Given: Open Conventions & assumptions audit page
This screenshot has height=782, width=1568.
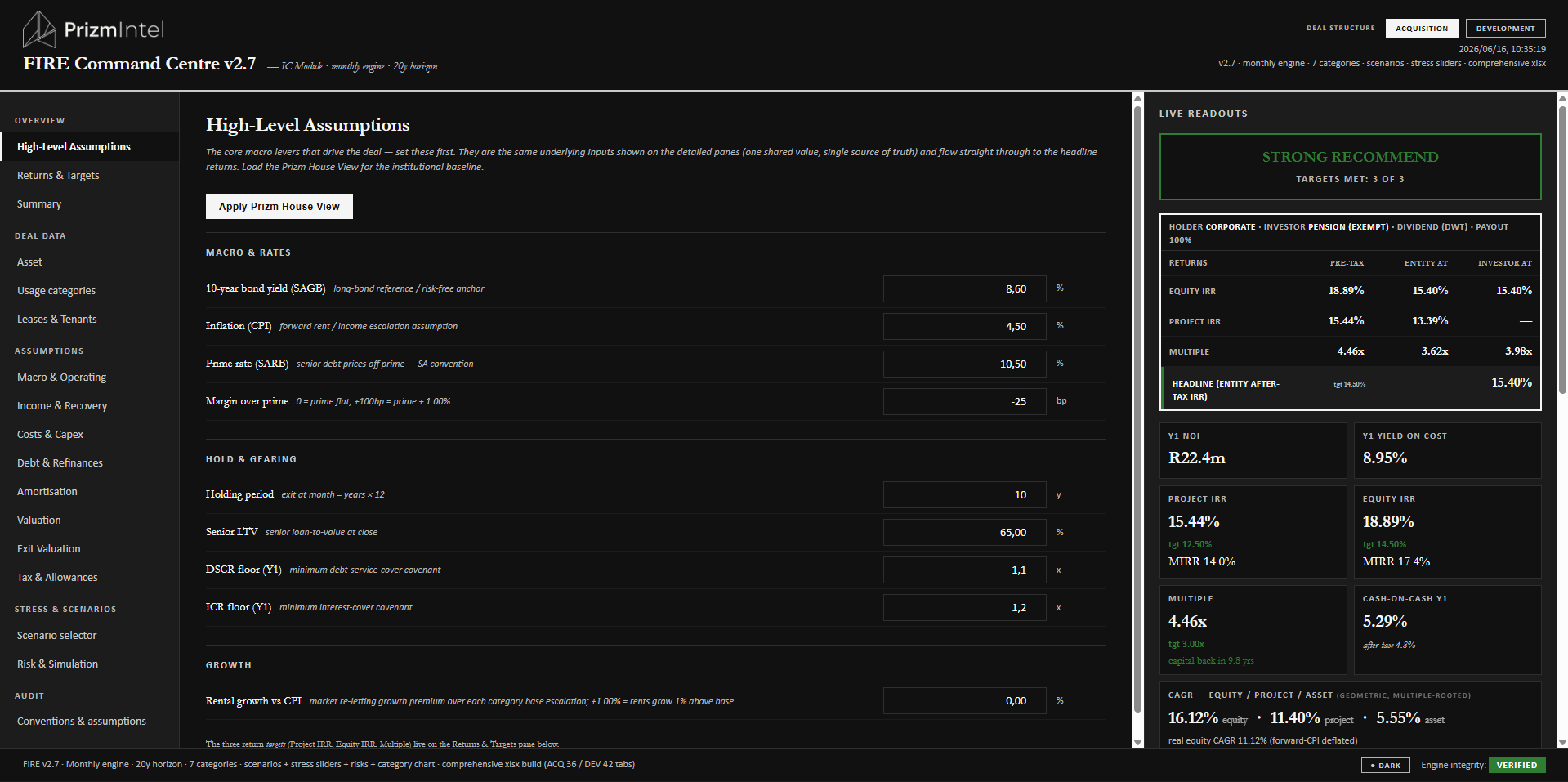Looking at the screenshot, I should [x=89, y=722].
